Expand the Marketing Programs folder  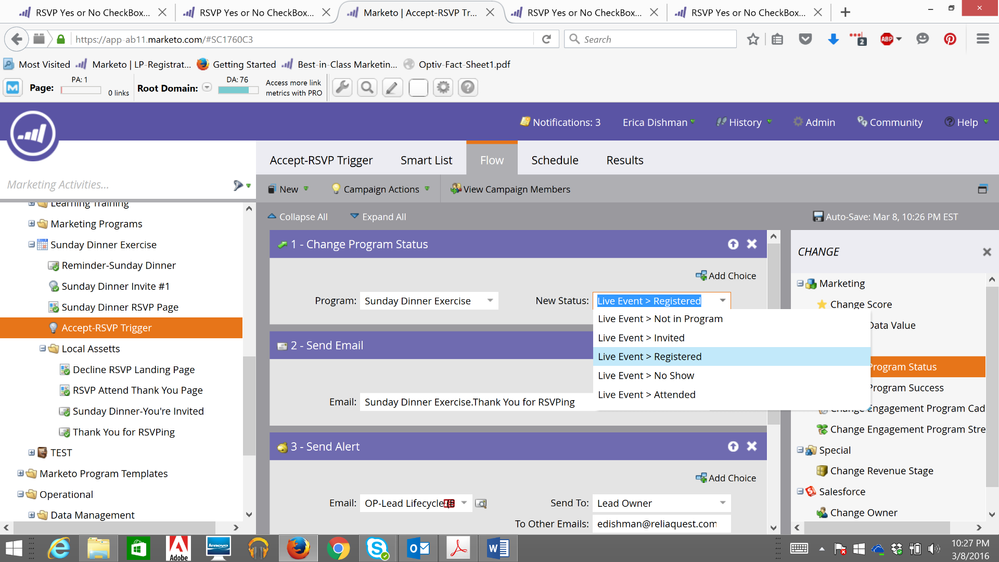(x=31, y=224)
